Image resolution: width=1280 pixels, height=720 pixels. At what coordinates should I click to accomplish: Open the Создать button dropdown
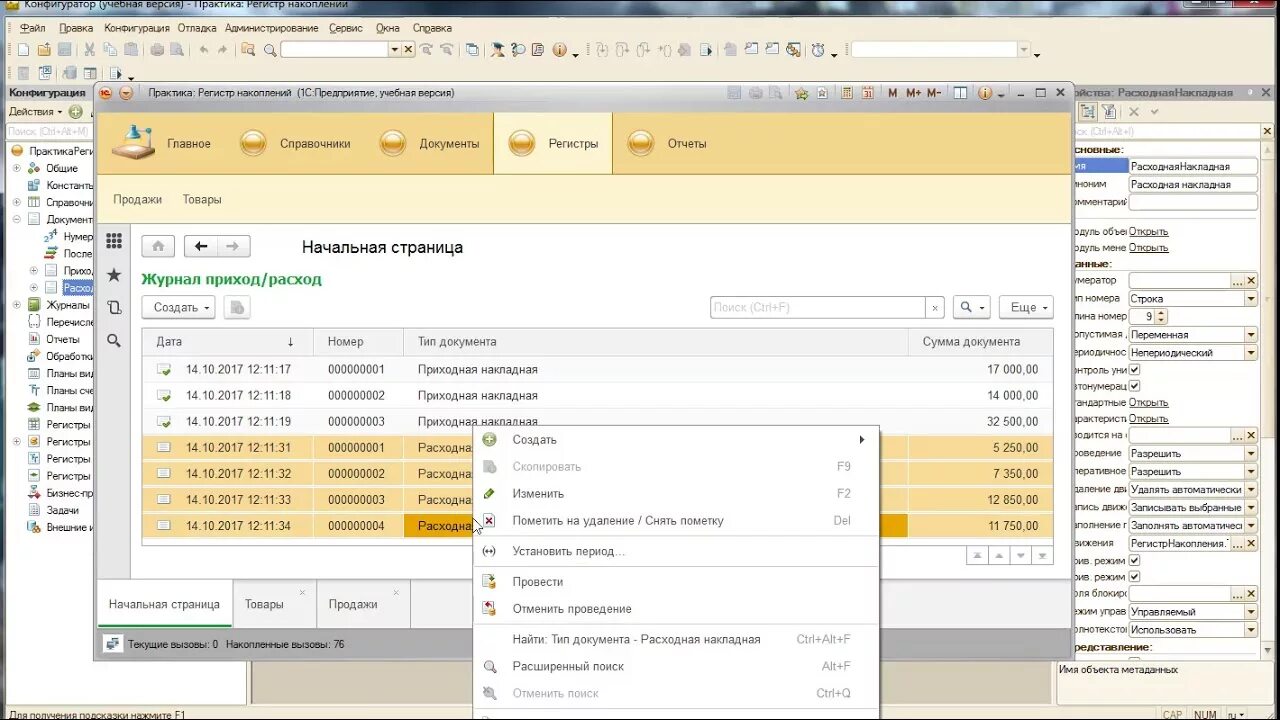[x=178, y=307]
